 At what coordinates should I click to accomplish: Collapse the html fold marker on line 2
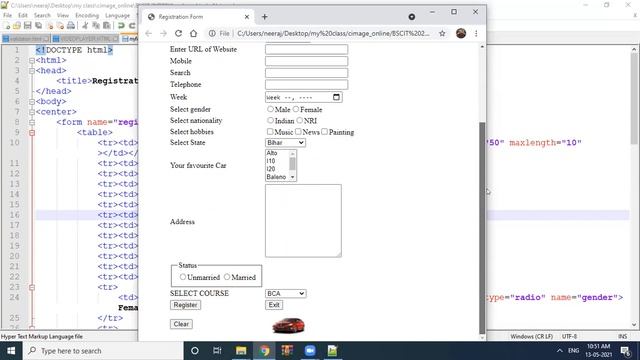32,60
